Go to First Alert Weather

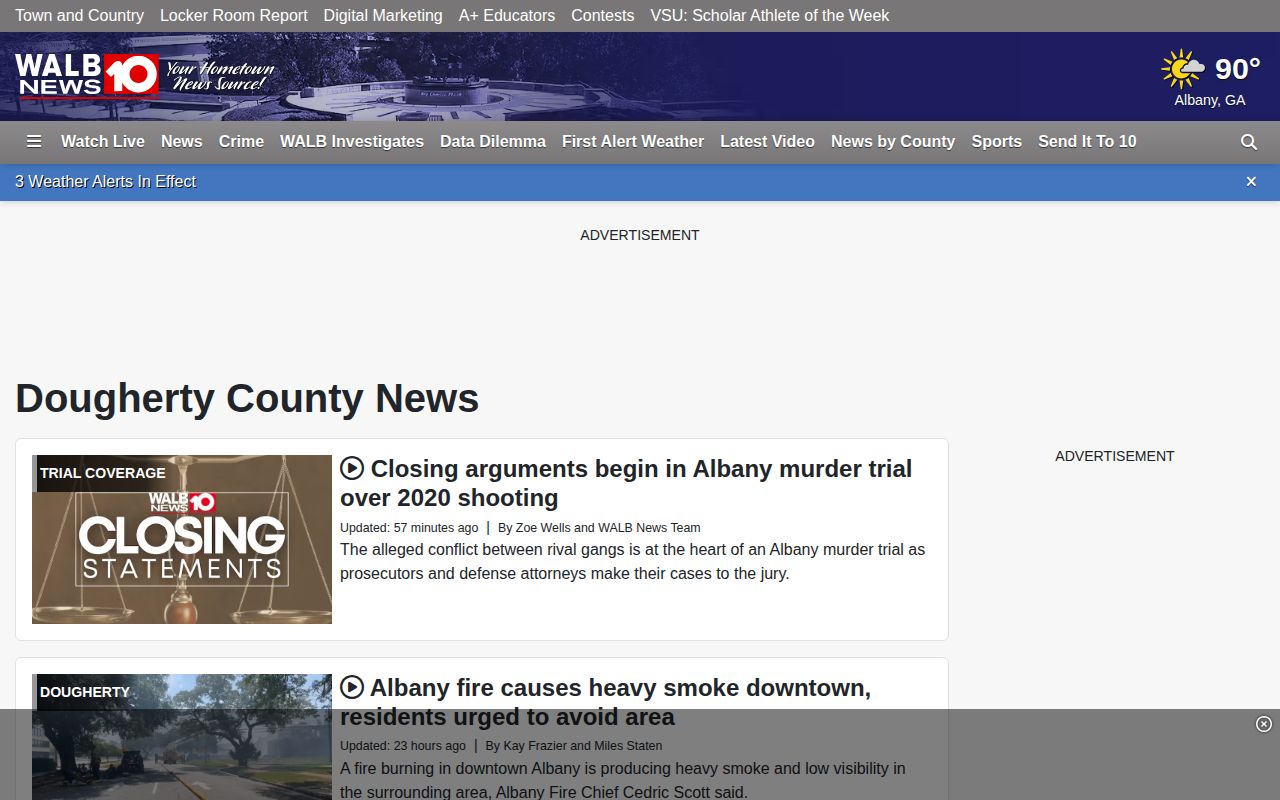633,142
